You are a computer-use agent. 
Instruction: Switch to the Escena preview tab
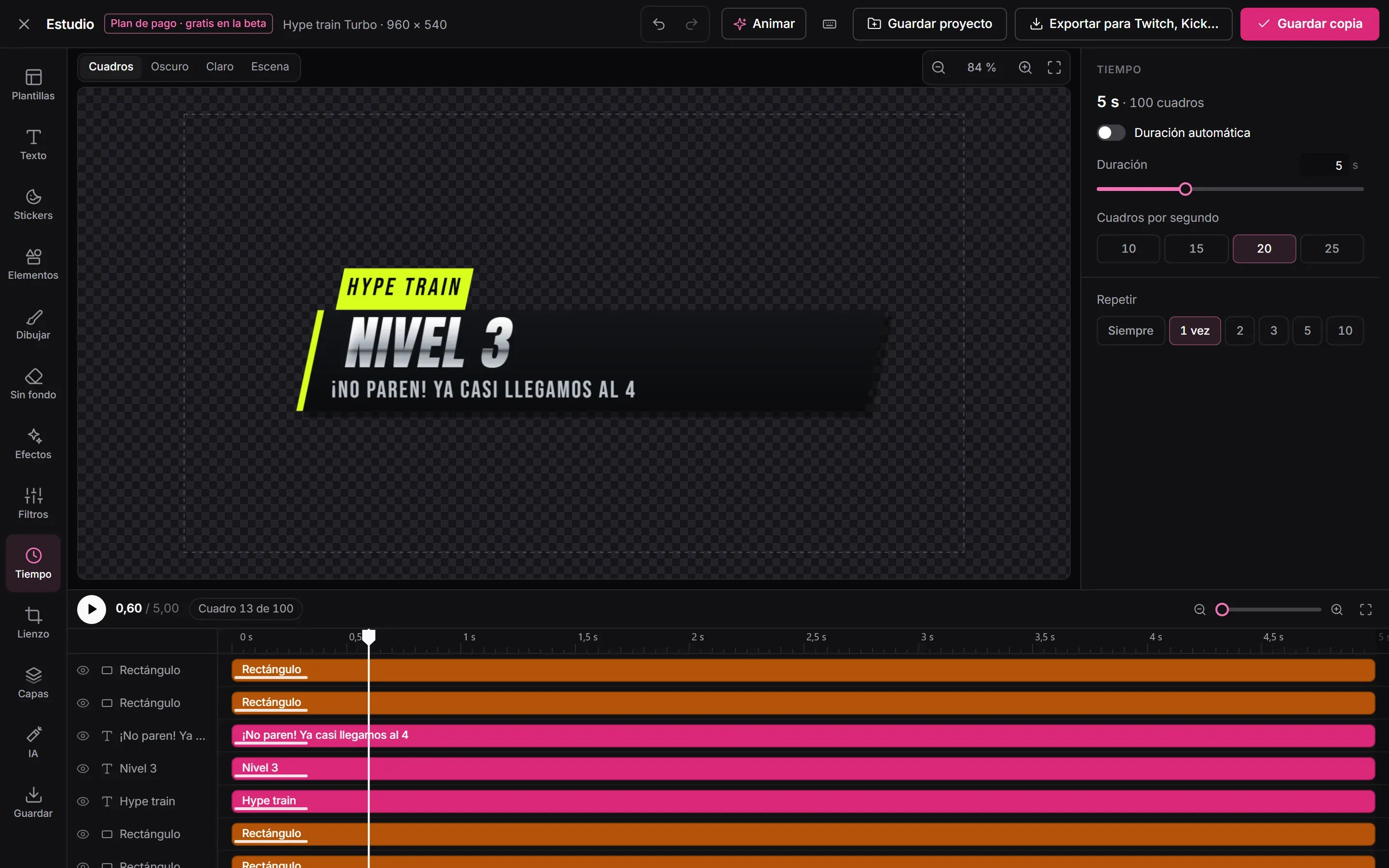tap(270, 67)
